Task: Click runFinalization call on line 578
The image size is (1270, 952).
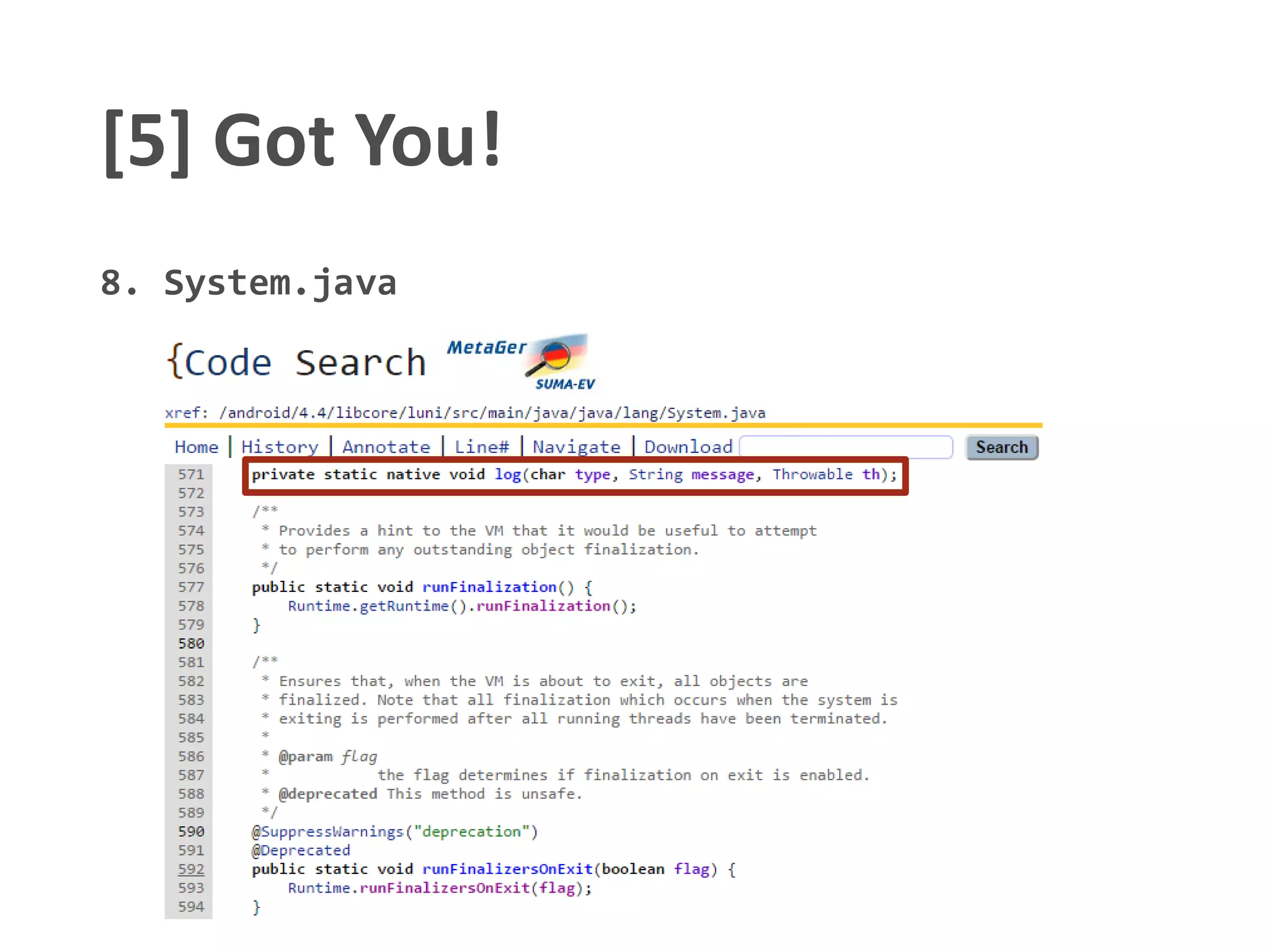Action: click(543, 606)
